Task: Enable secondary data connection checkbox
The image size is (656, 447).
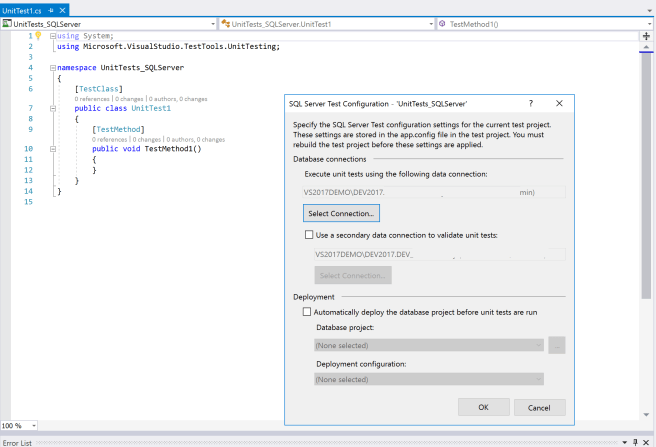Action: point(308,235)
